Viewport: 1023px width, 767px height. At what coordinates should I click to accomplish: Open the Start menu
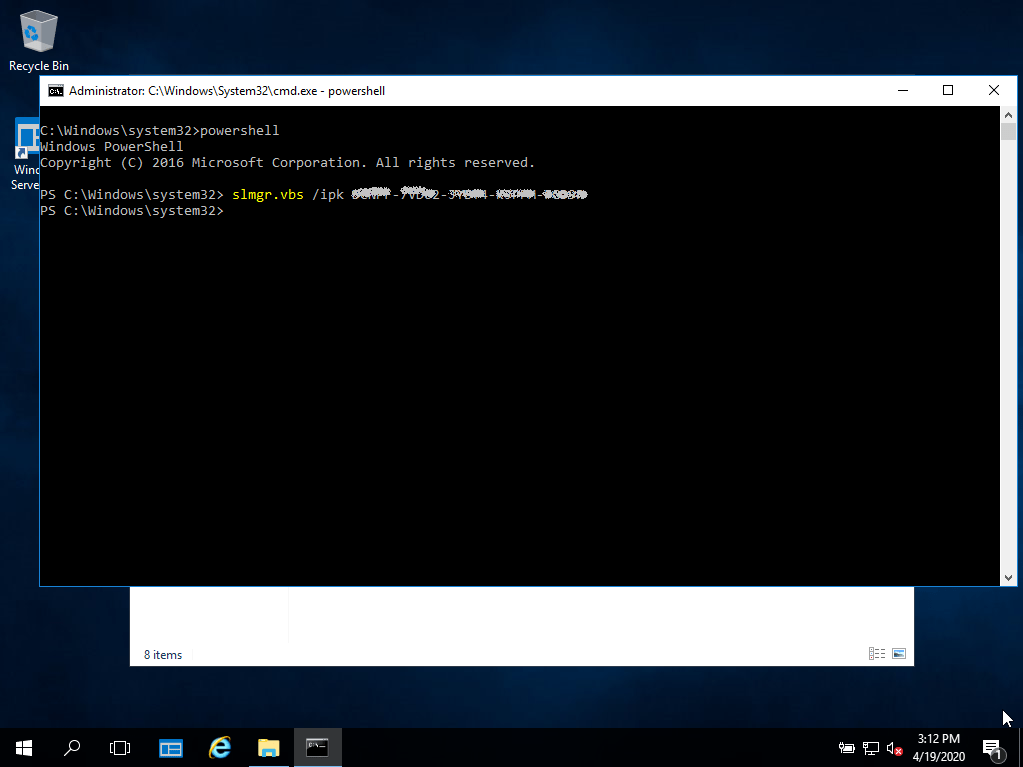(x=24, y=747)
